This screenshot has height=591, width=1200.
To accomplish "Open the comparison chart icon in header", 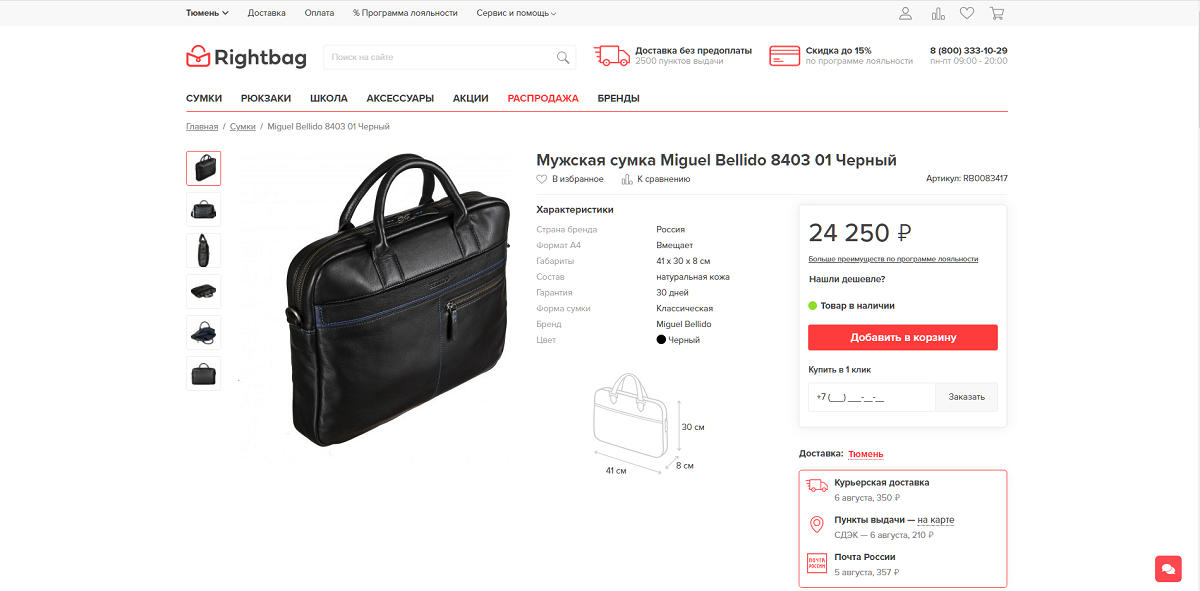I will (938, 13).
